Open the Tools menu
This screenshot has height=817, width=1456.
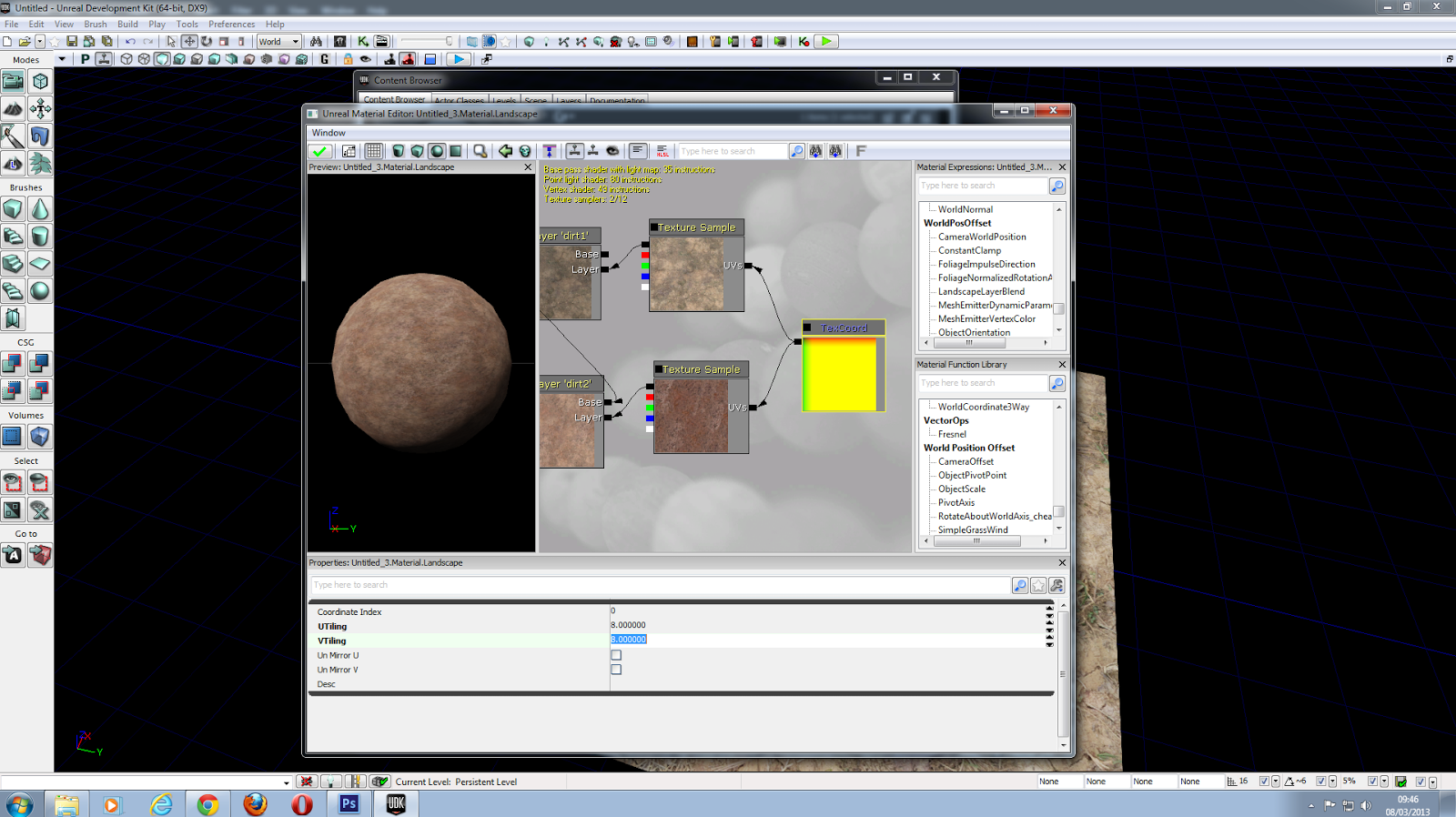coord(187,25)
